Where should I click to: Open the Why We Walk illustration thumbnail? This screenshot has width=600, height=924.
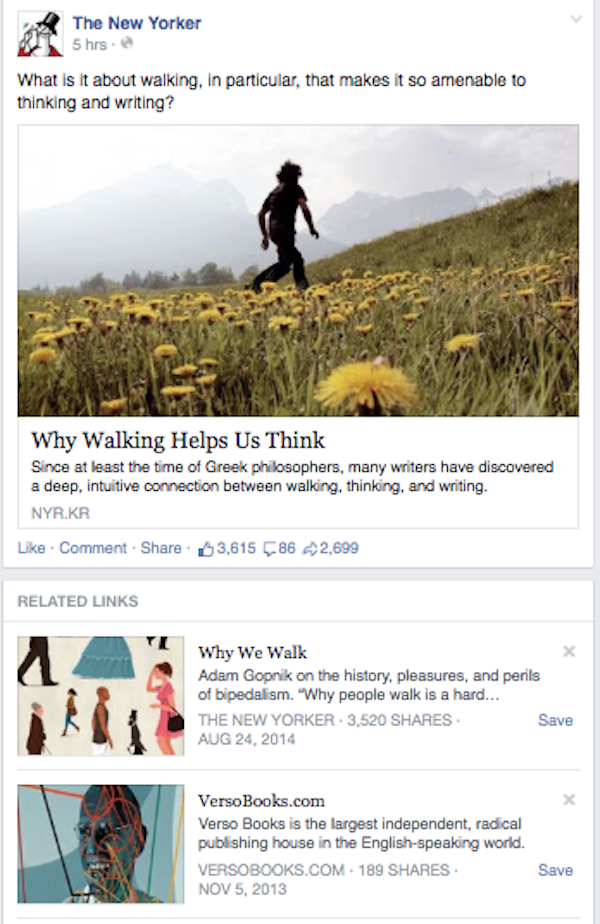point(101,696)
